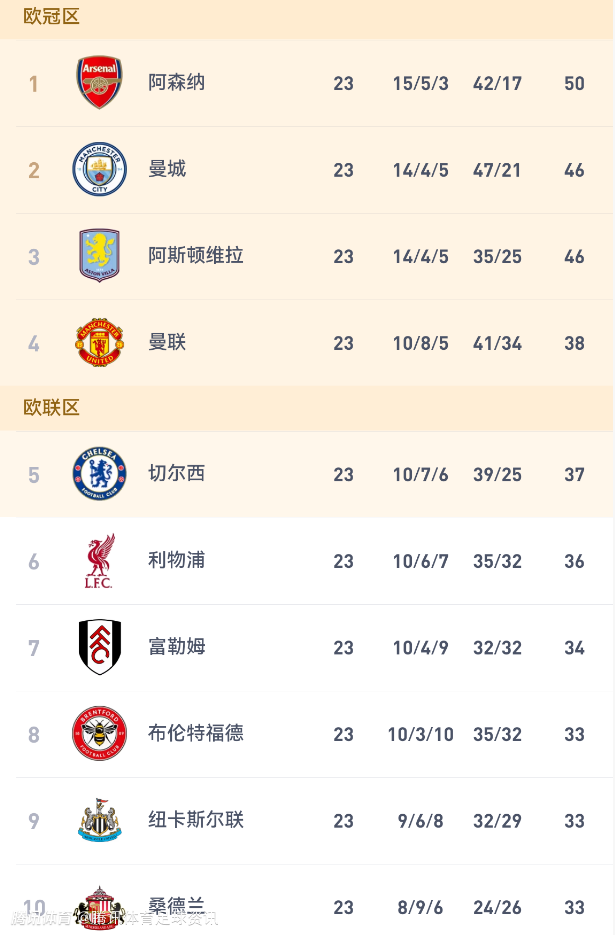The width and height of the screenshot is (615, 935).
Task: Click the Brentford club crest
Action: tap(99, 734)
